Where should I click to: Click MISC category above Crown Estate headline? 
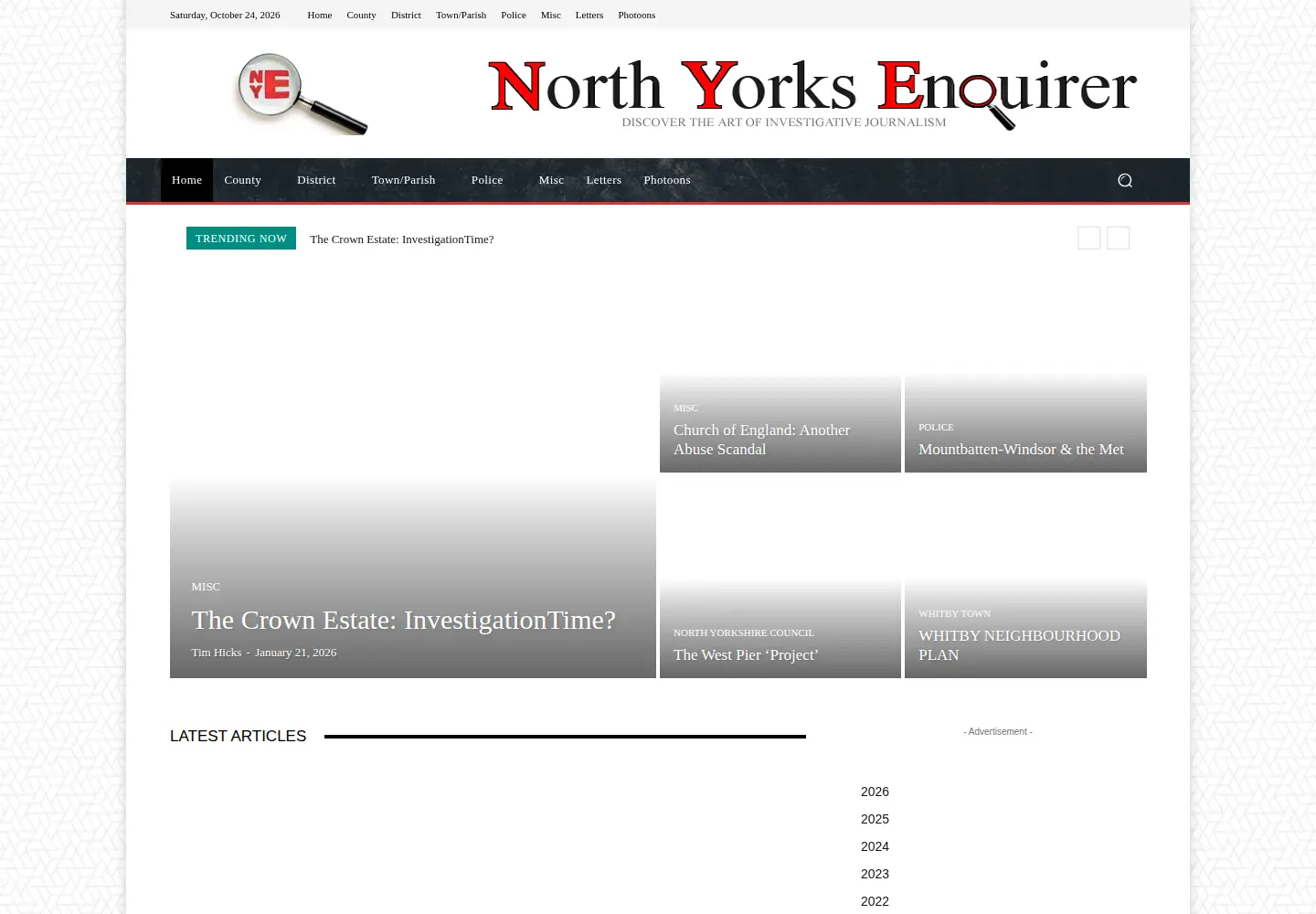pyautogui.click(x=206, y=587)
